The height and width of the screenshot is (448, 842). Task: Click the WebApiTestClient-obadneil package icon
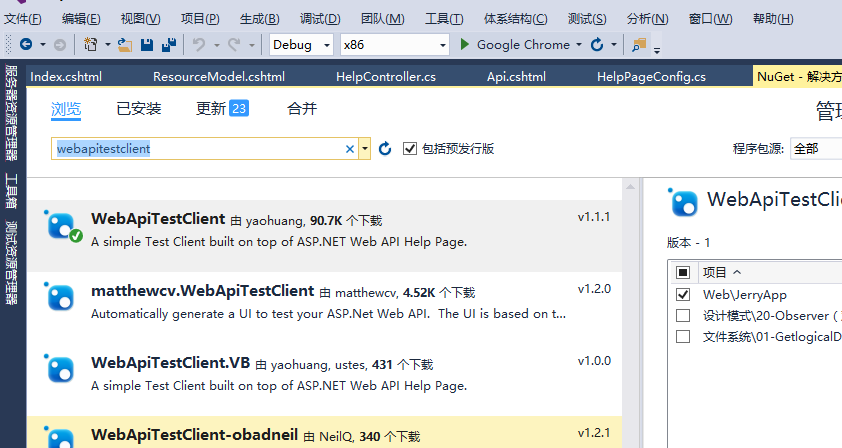click(x=59, y=437)
